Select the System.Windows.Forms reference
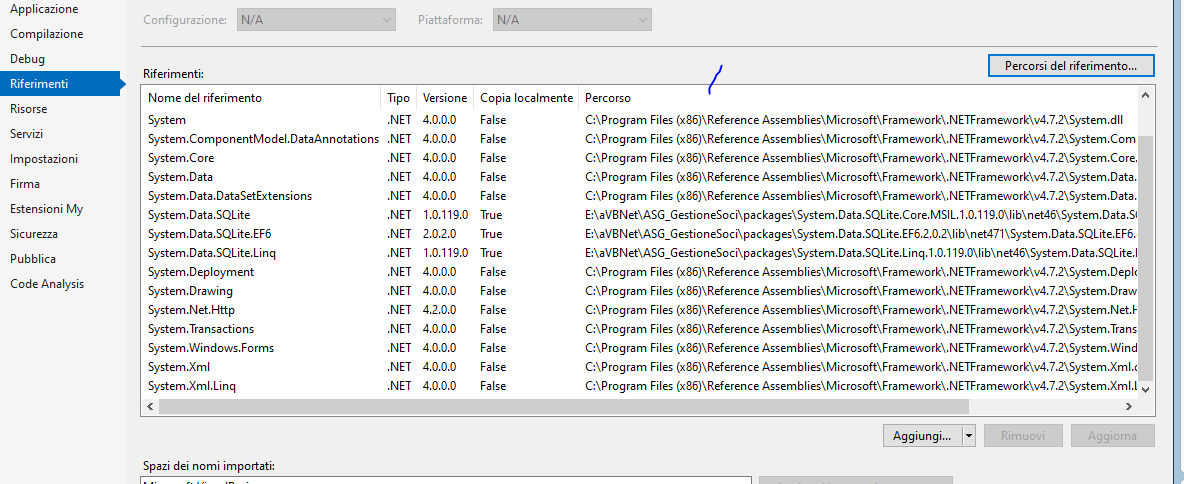 [210, 348]
